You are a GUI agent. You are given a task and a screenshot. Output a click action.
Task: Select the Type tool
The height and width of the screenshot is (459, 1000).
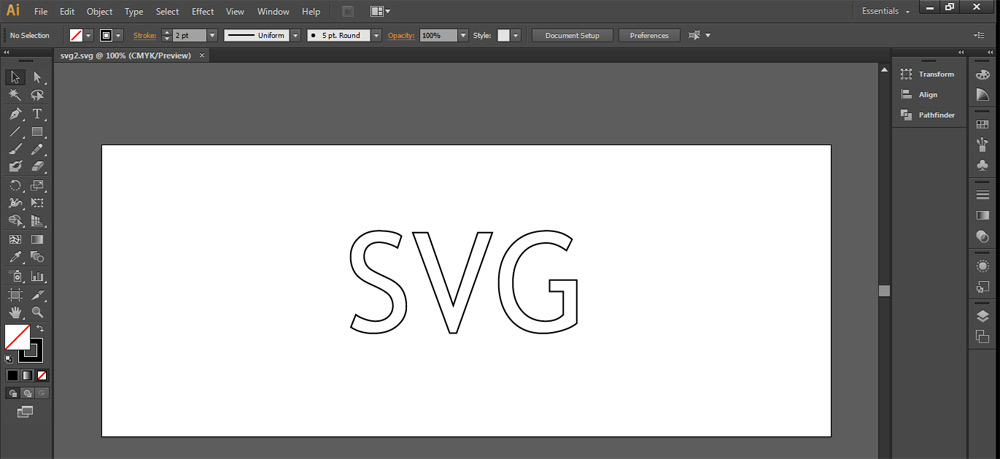(x=37, y=114)
